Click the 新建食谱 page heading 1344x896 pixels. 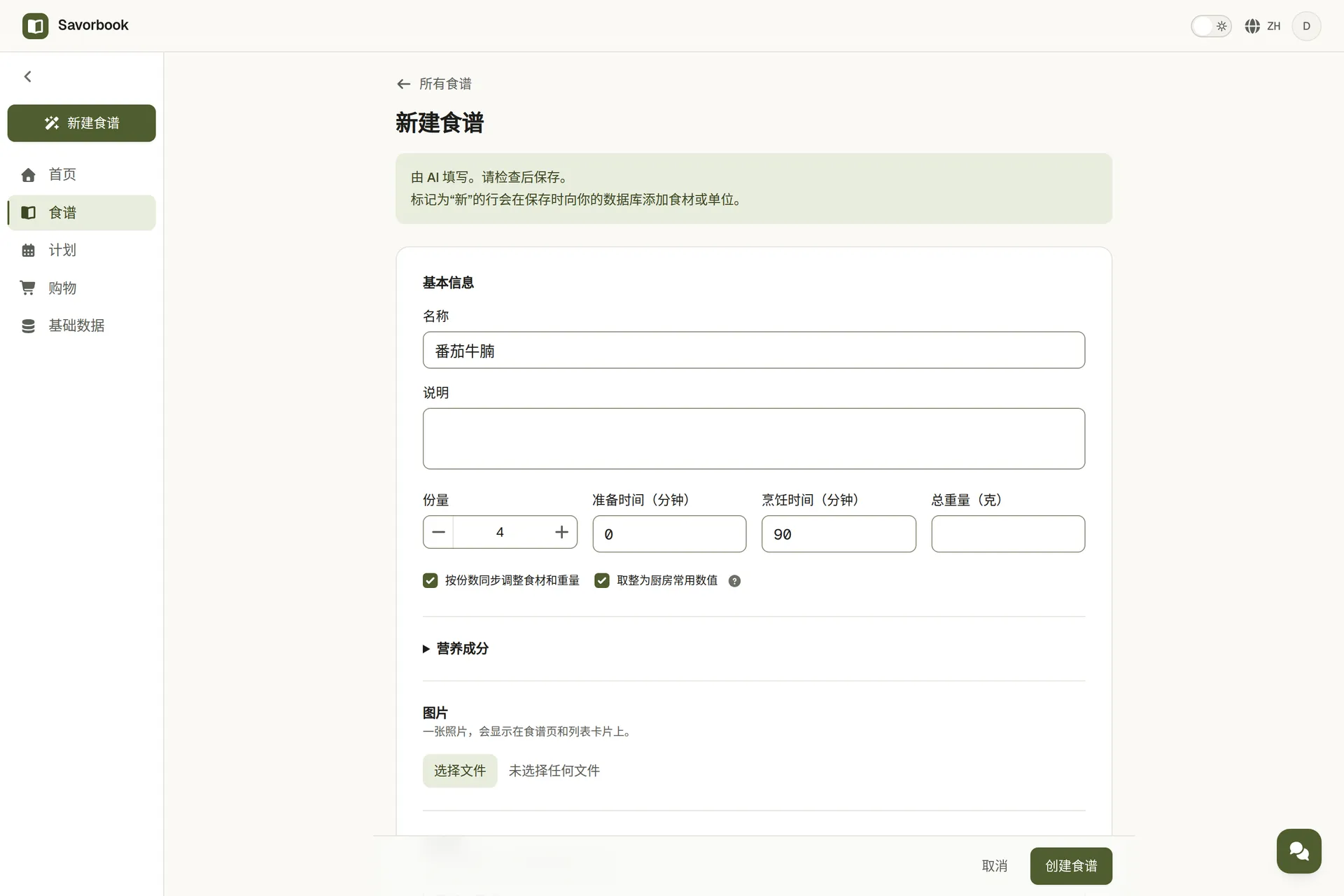[x=440, y=123]
